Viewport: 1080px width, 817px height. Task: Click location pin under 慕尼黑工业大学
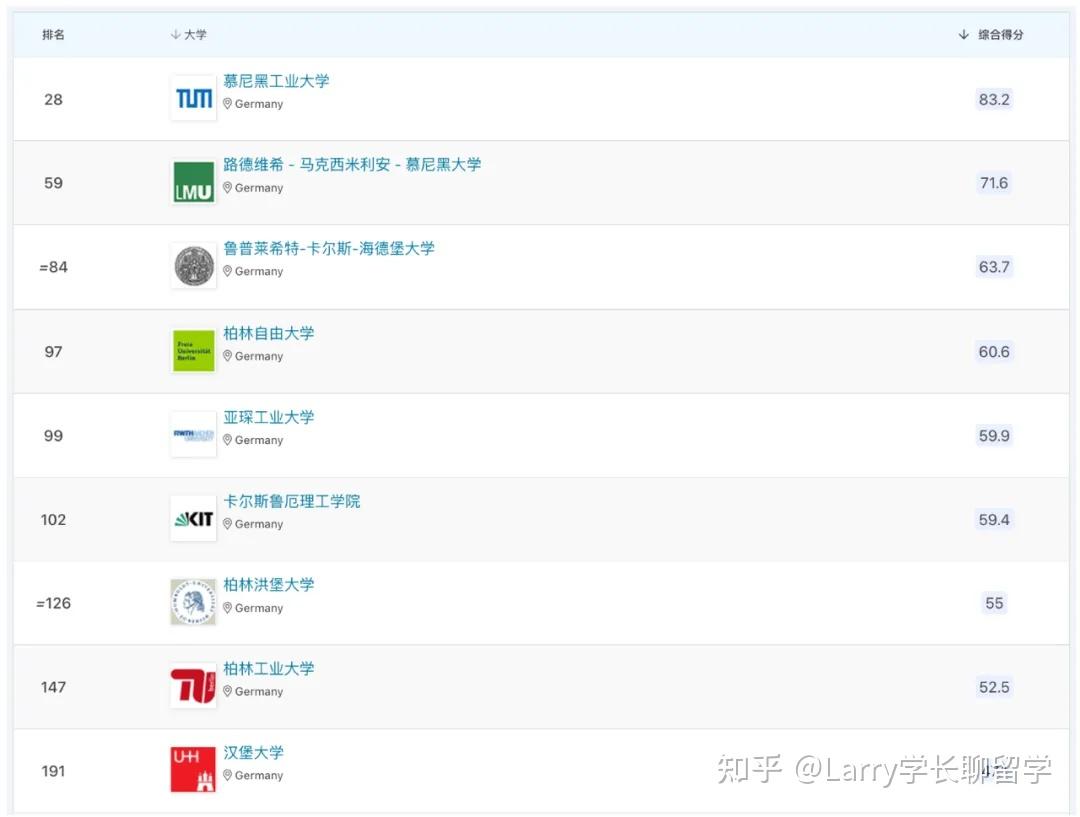pos(227,104)
